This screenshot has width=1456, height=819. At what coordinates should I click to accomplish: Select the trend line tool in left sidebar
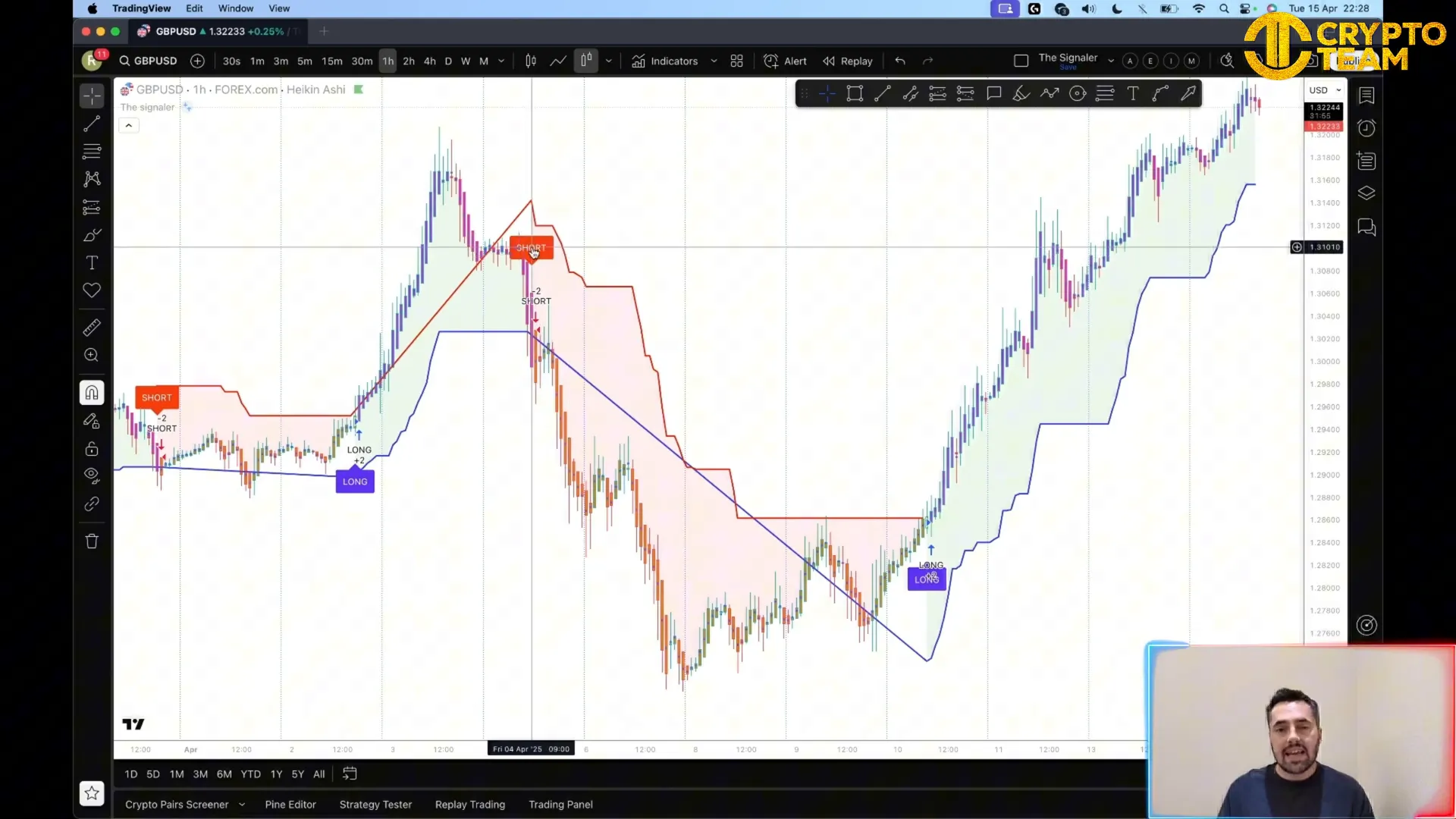(92, 124)
